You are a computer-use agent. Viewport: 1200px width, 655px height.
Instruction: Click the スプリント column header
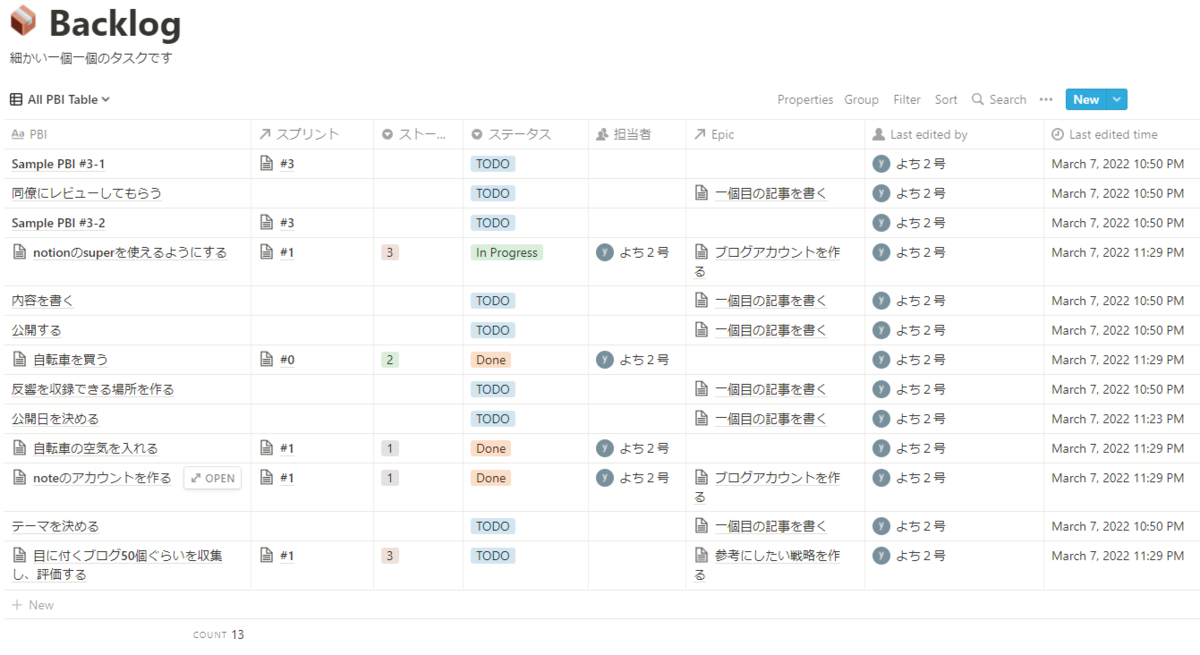click(x=312, y=134)
